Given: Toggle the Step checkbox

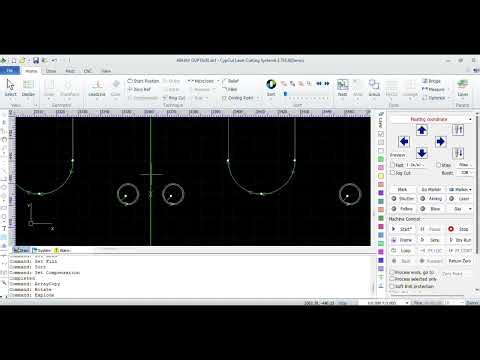Looking at the screenshot, I should pyautogui.click(x=439, y=165).
